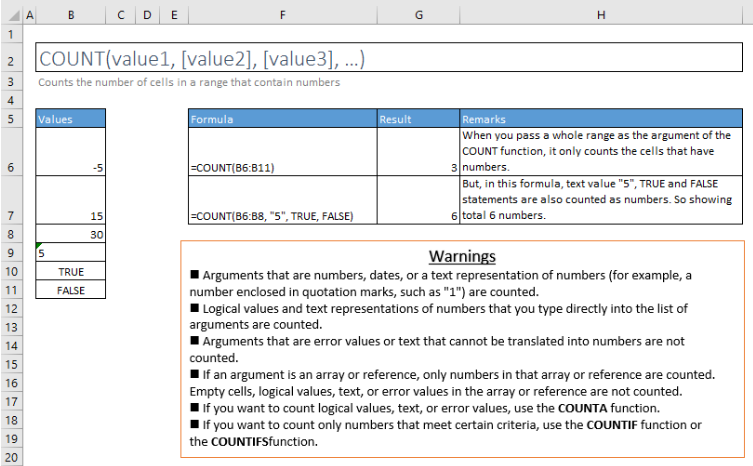This screenshot has height=466, width=753.
Task: Click the select-all corner triangle
Action: click(14, 16)
